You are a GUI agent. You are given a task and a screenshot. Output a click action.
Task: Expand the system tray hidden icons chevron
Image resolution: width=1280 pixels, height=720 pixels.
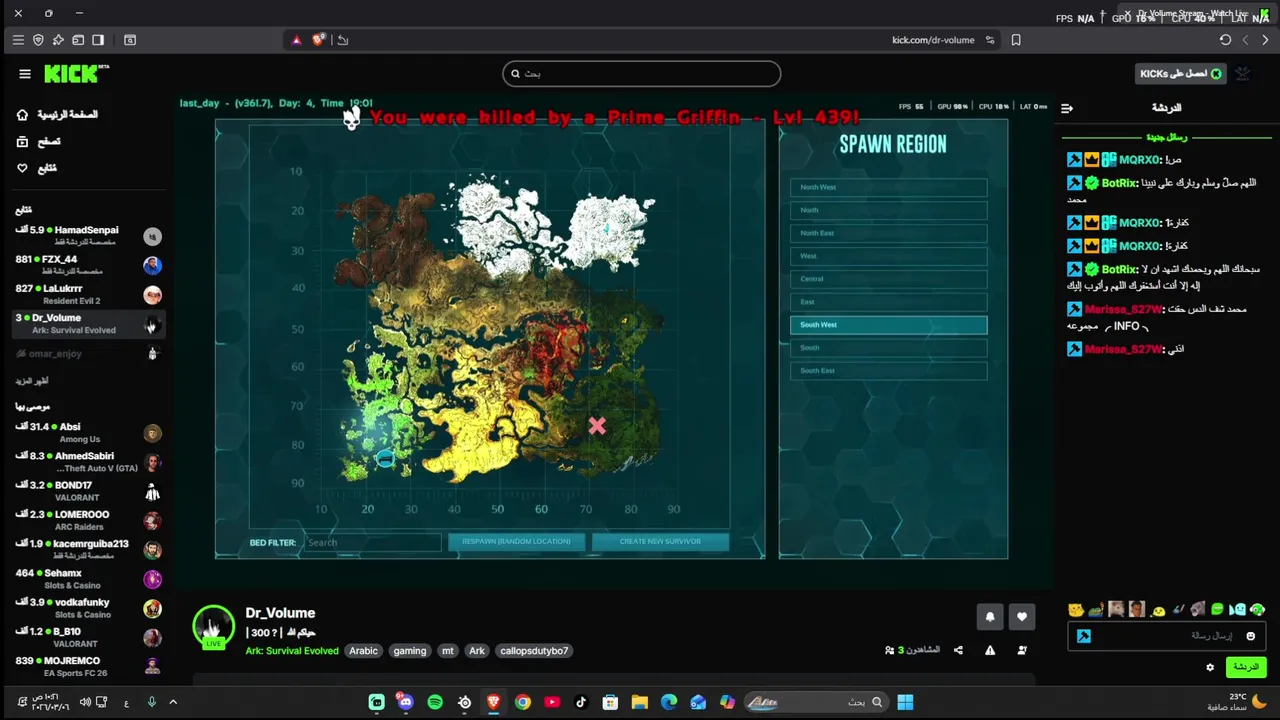173,702
